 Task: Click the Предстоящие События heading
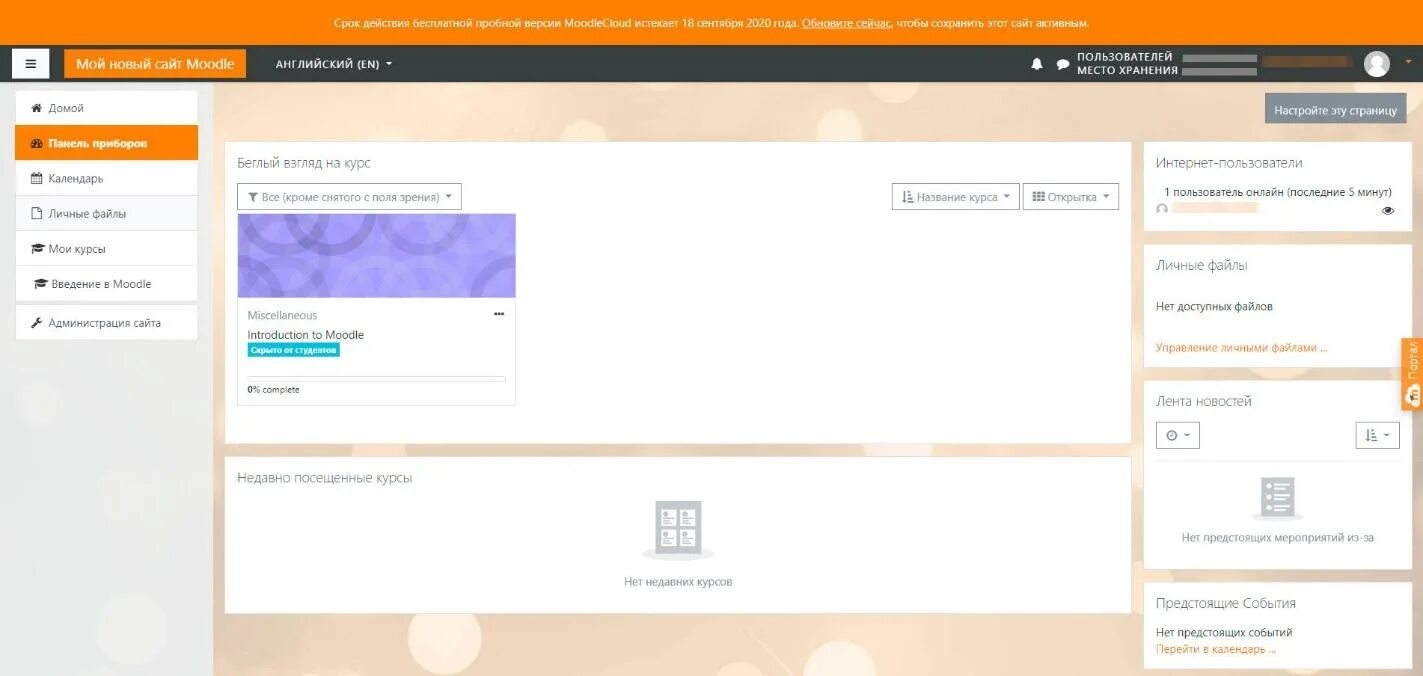click(x=1226, y=603)
